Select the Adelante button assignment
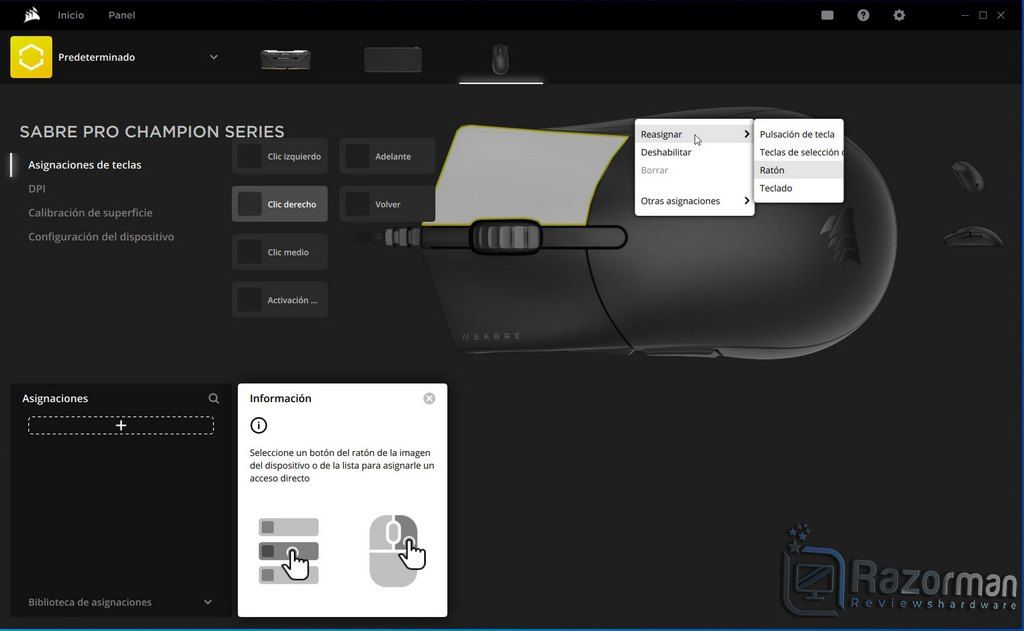 pos(387,156)
